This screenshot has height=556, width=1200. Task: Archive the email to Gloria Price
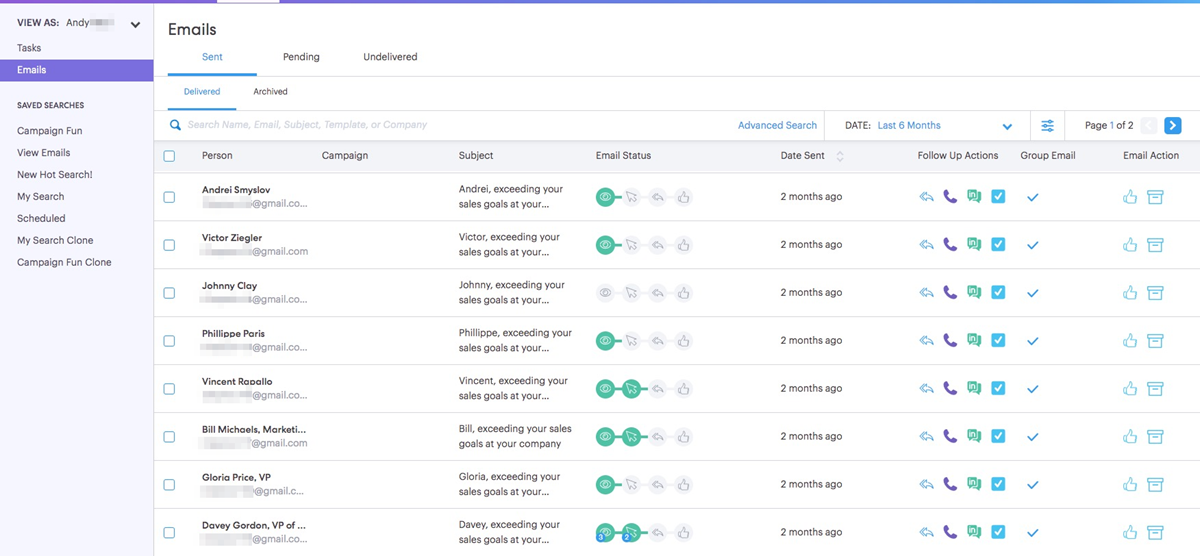[x=1155, y=485]
